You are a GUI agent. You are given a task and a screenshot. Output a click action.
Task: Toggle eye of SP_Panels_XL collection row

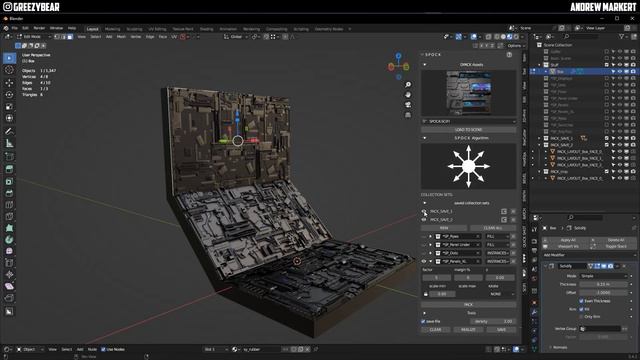pyautogui.click(x=424, y=261)
